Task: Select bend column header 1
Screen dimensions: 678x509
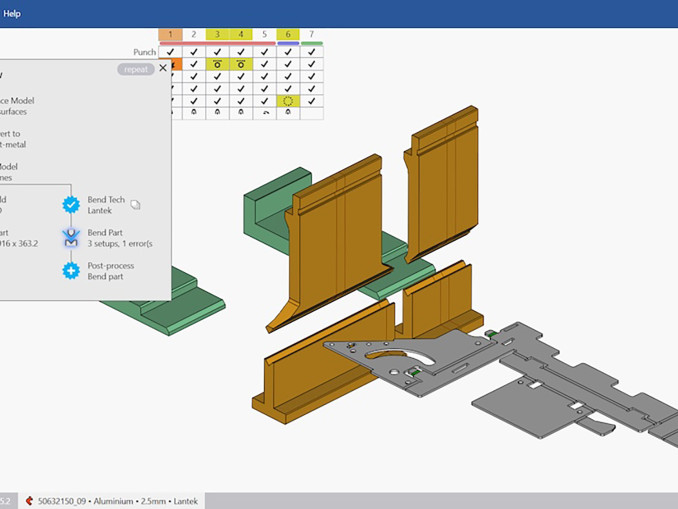Action: [x=170, y=34]
